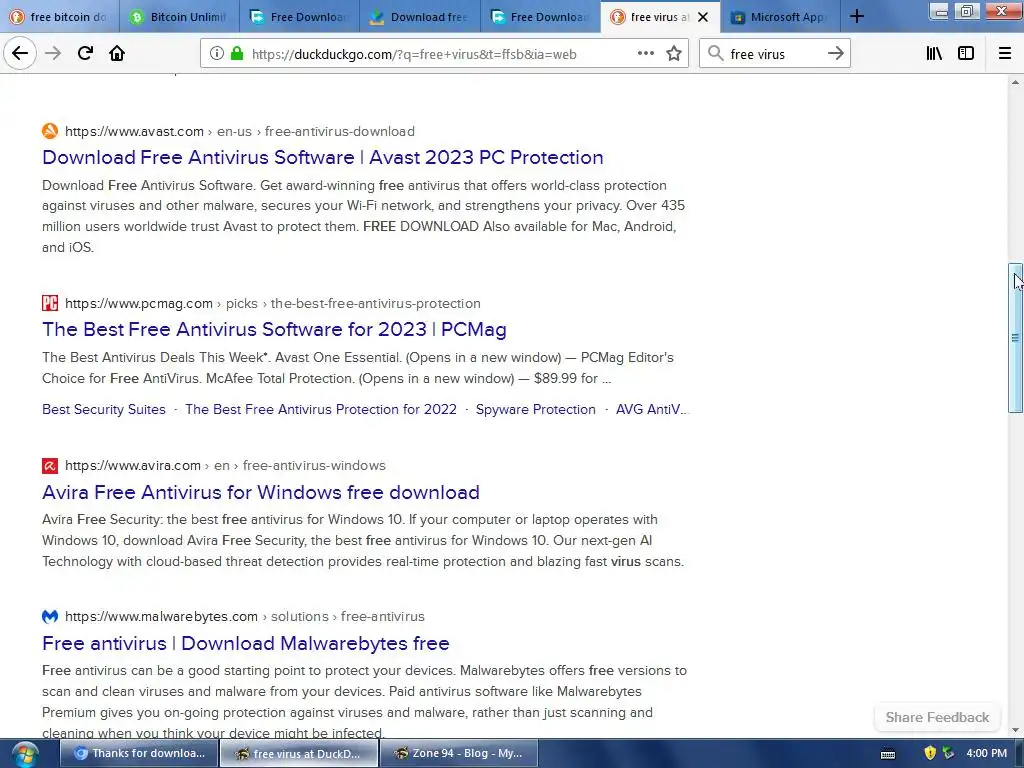
Task: Click the PCMag favicon in results
Action: click(x=50, y=303)
